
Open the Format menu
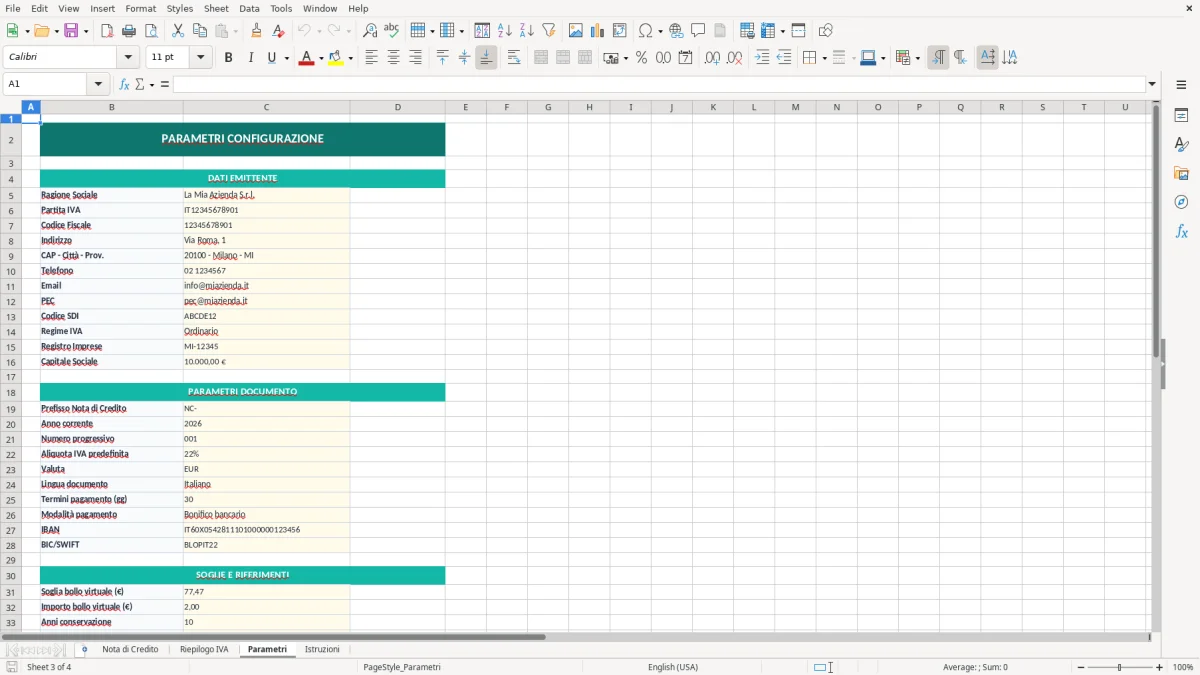(140, 8)
